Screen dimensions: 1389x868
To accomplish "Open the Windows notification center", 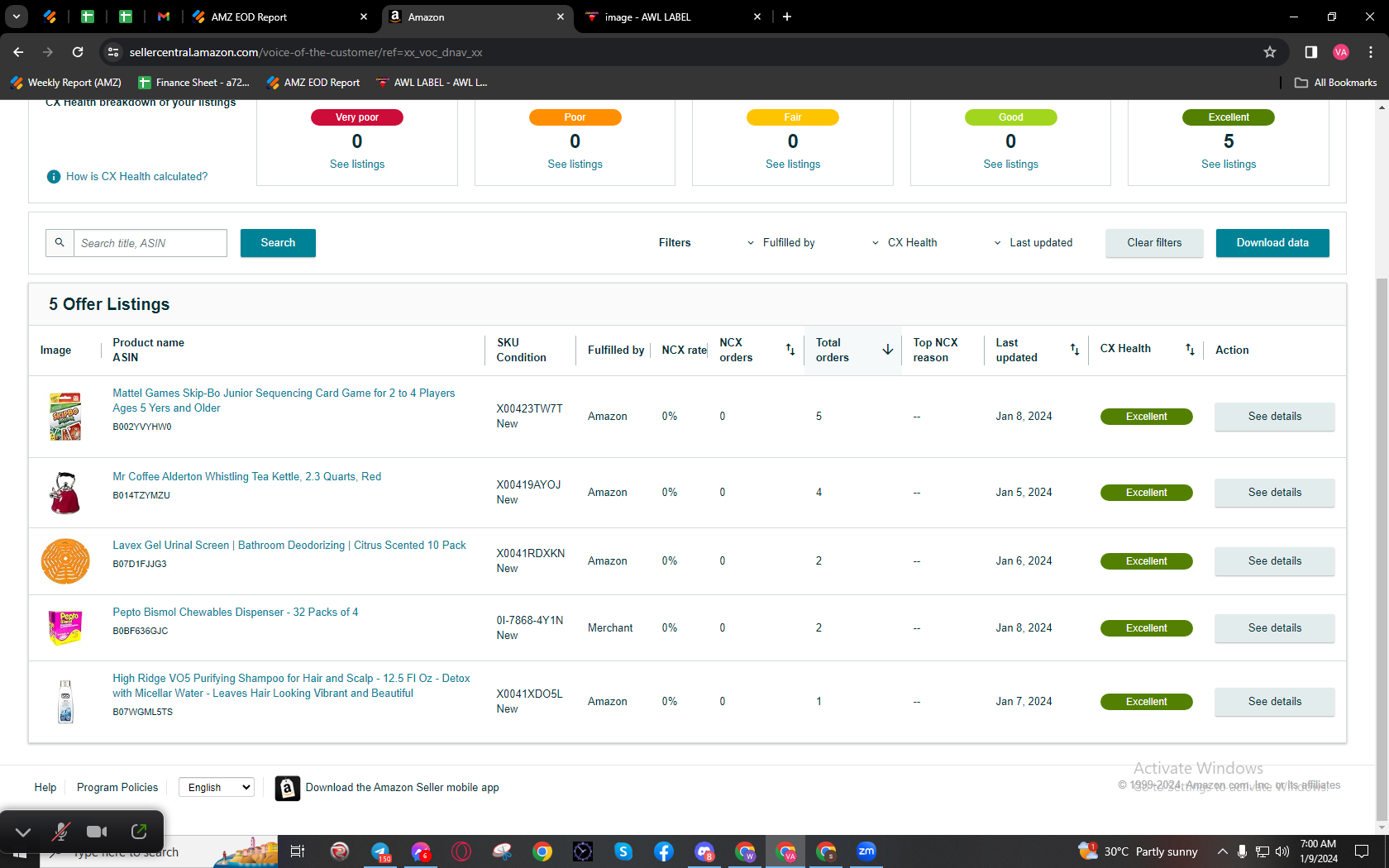I will click(1362, 851).
